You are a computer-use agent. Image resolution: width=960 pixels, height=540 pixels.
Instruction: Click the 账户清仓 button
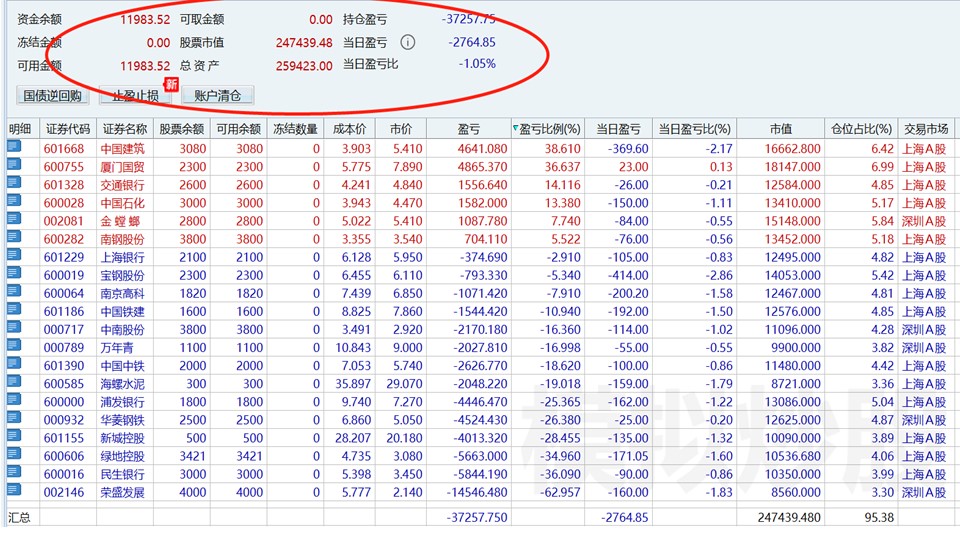click(x=217, y=96)
